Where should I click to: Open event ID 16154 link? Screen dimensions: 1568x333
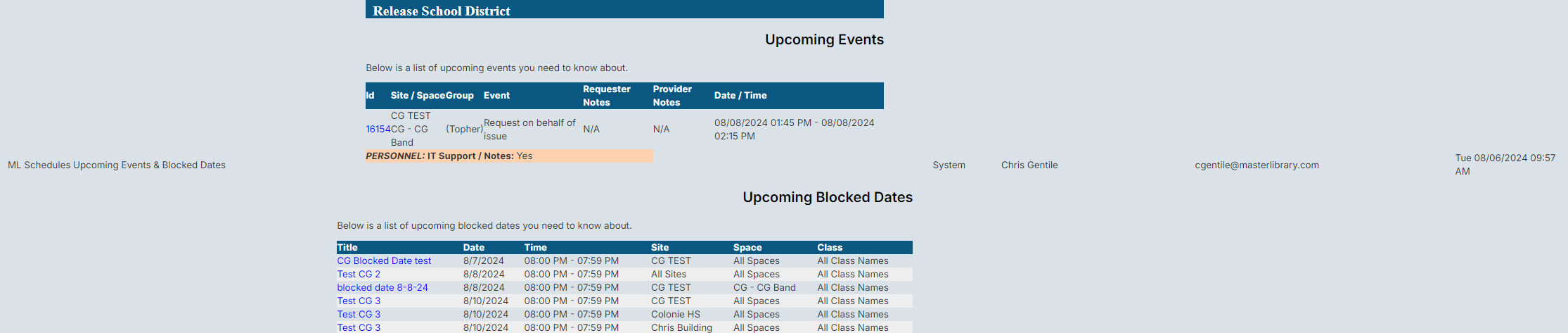coord(378,129)
